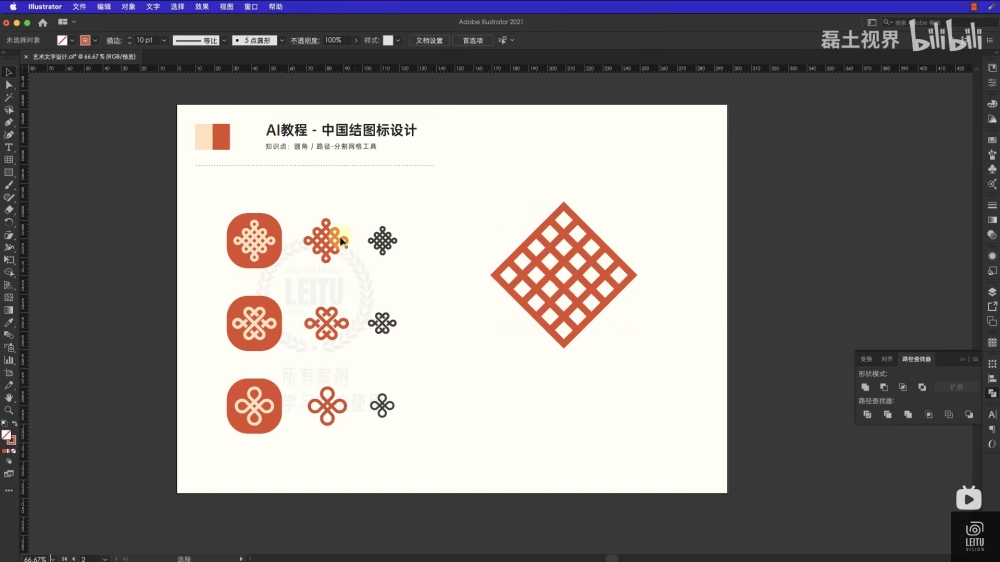Screen dimensions: 1000x562
Task: Click the Outline pathfinder icon
Action: click(949, 415)
